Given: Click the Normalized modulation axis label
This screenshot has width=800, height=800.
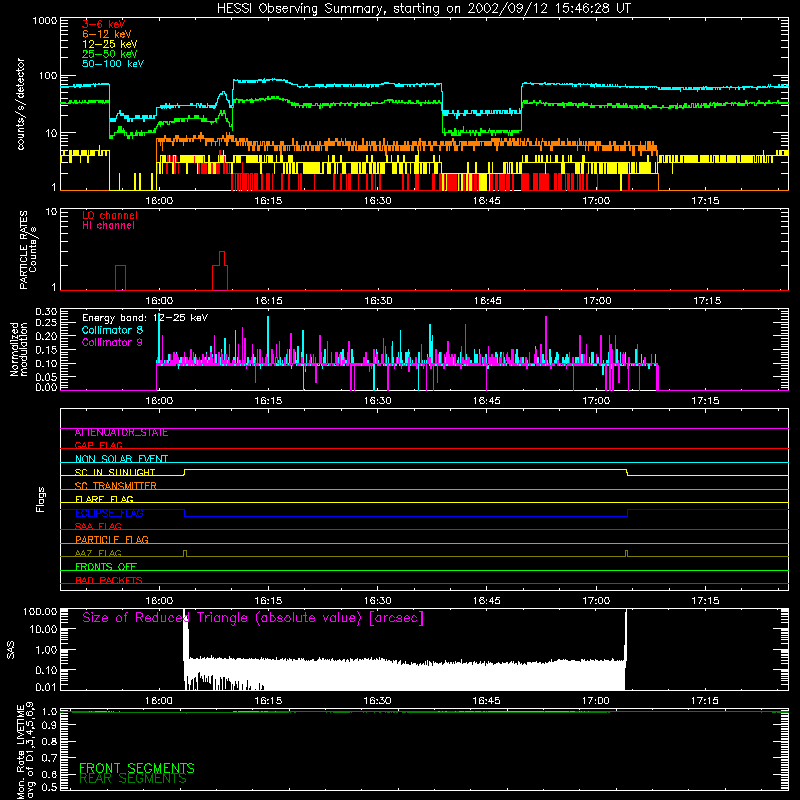Looking at the screenshot, I should 19,349.
